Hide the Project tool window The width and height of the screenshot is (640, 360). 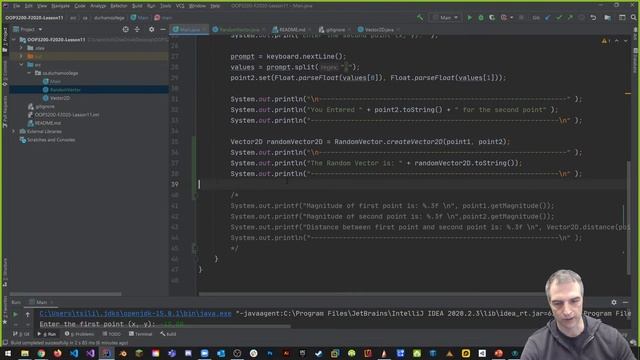pos(163,29)
